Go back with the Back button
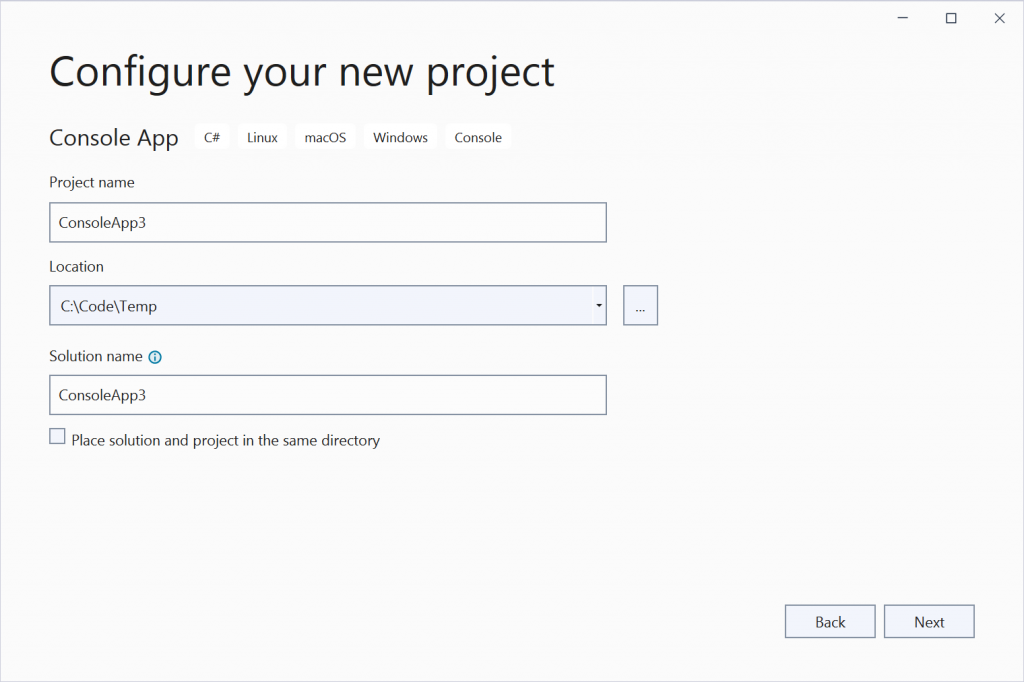 (x=830, y=622)
